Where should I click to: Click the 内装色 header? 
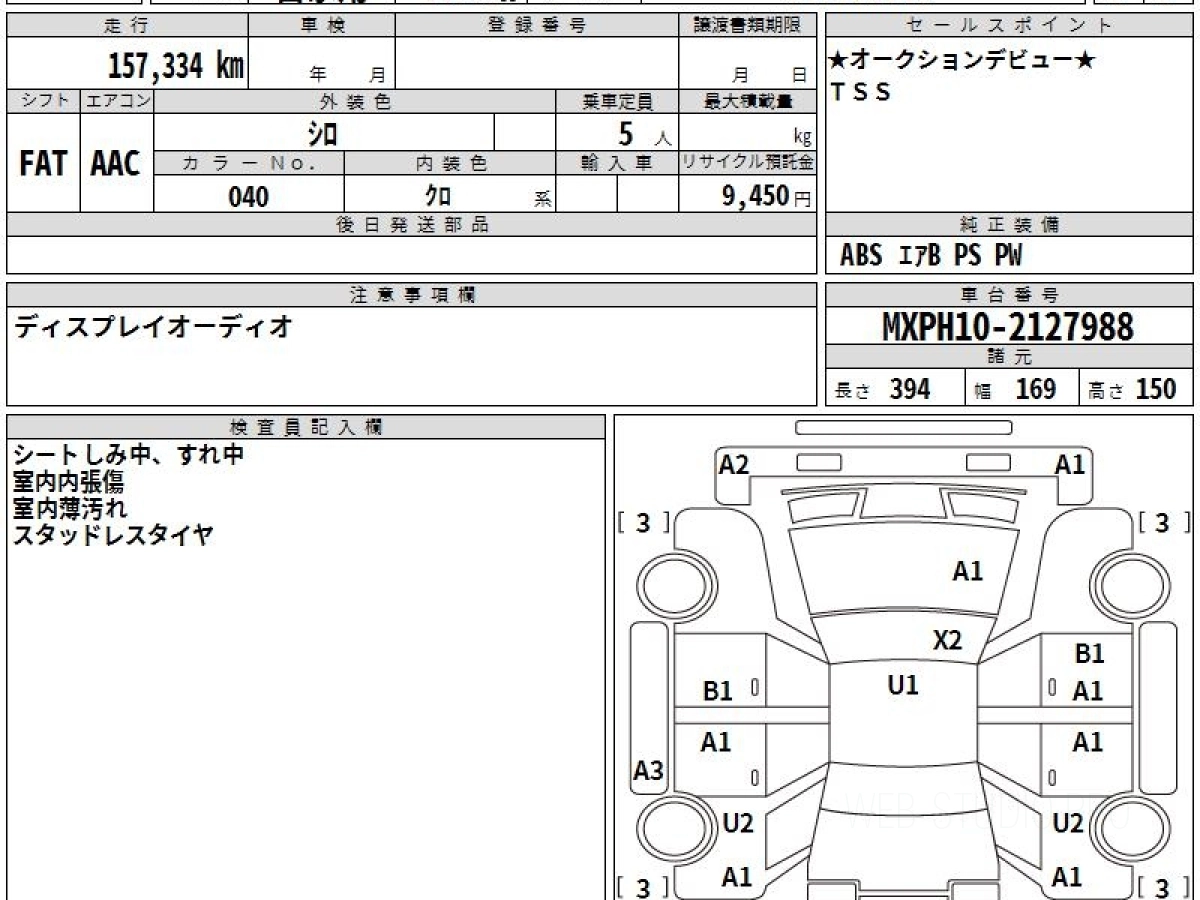450,164
